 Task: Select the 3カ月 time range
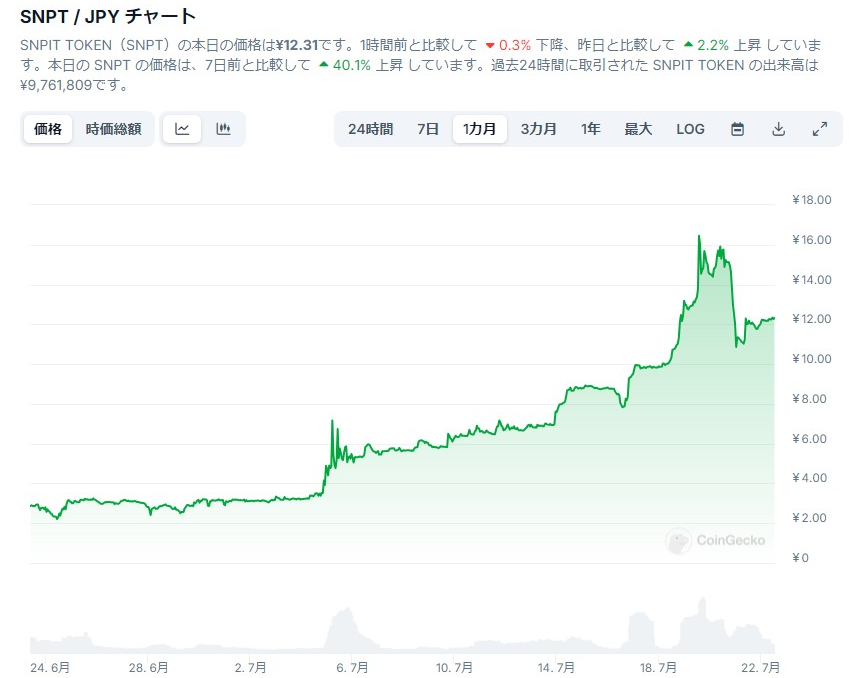pos(539,129)
